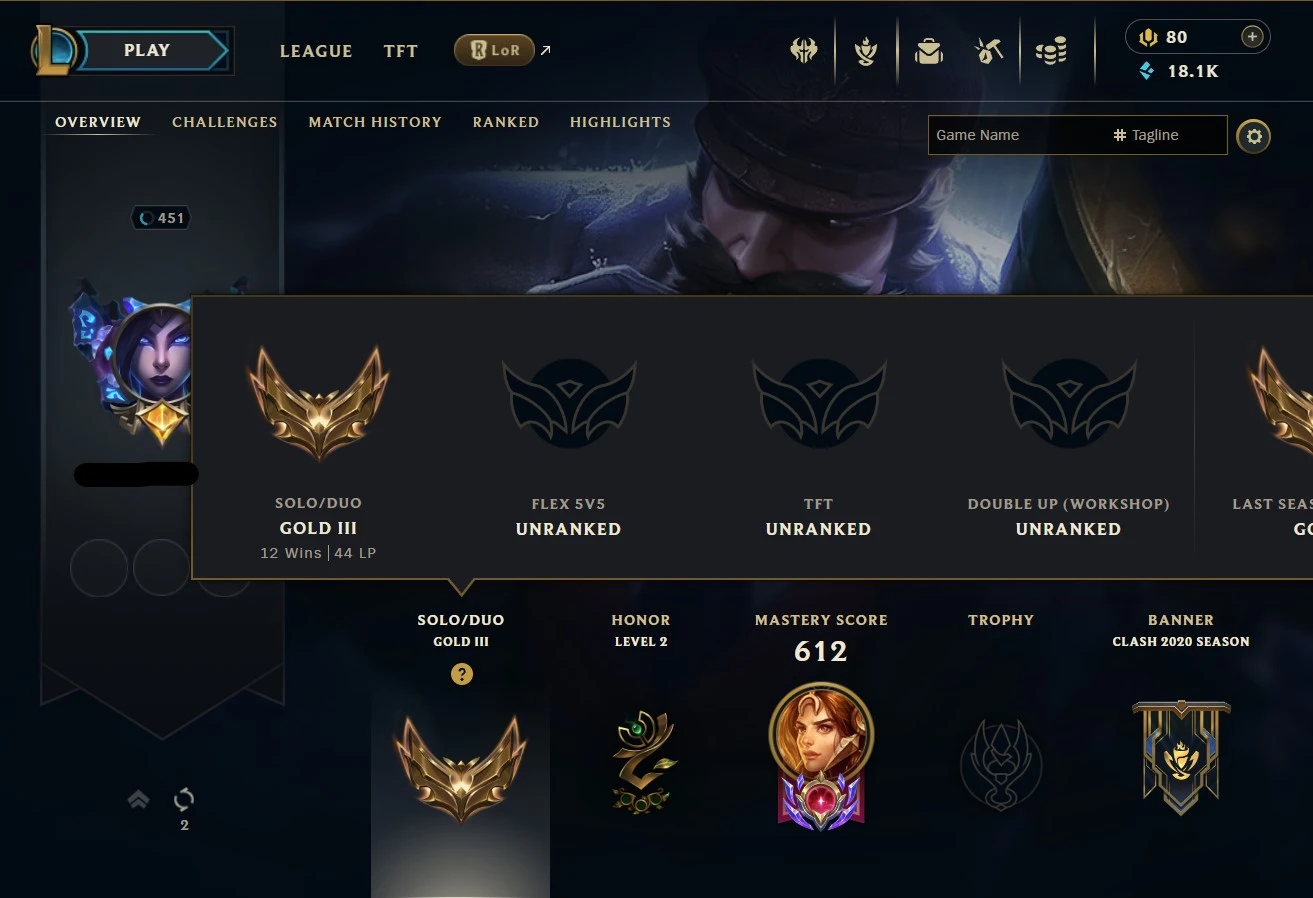Open the Clash helmet icon
Image resolution: width=1313 pixels, height=898 pixels.
point(804,51)
